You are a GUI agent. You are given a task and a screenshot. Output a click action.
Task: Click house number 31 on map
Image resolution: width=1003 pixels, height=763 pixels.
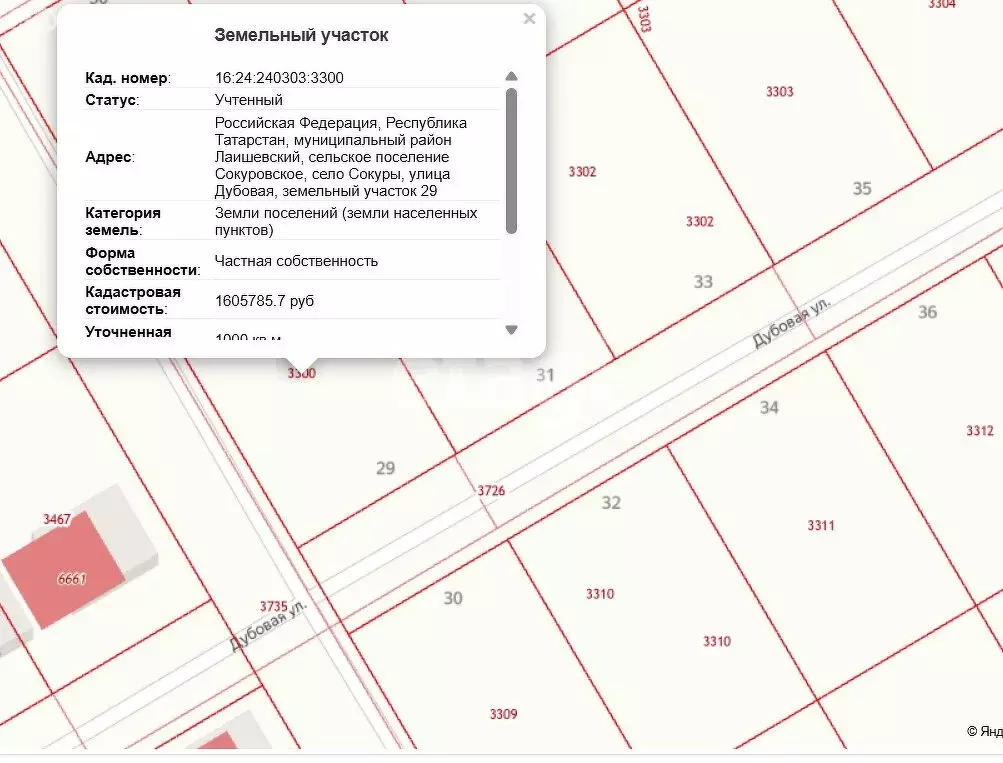pyautogui.click(x=545, y=375)
